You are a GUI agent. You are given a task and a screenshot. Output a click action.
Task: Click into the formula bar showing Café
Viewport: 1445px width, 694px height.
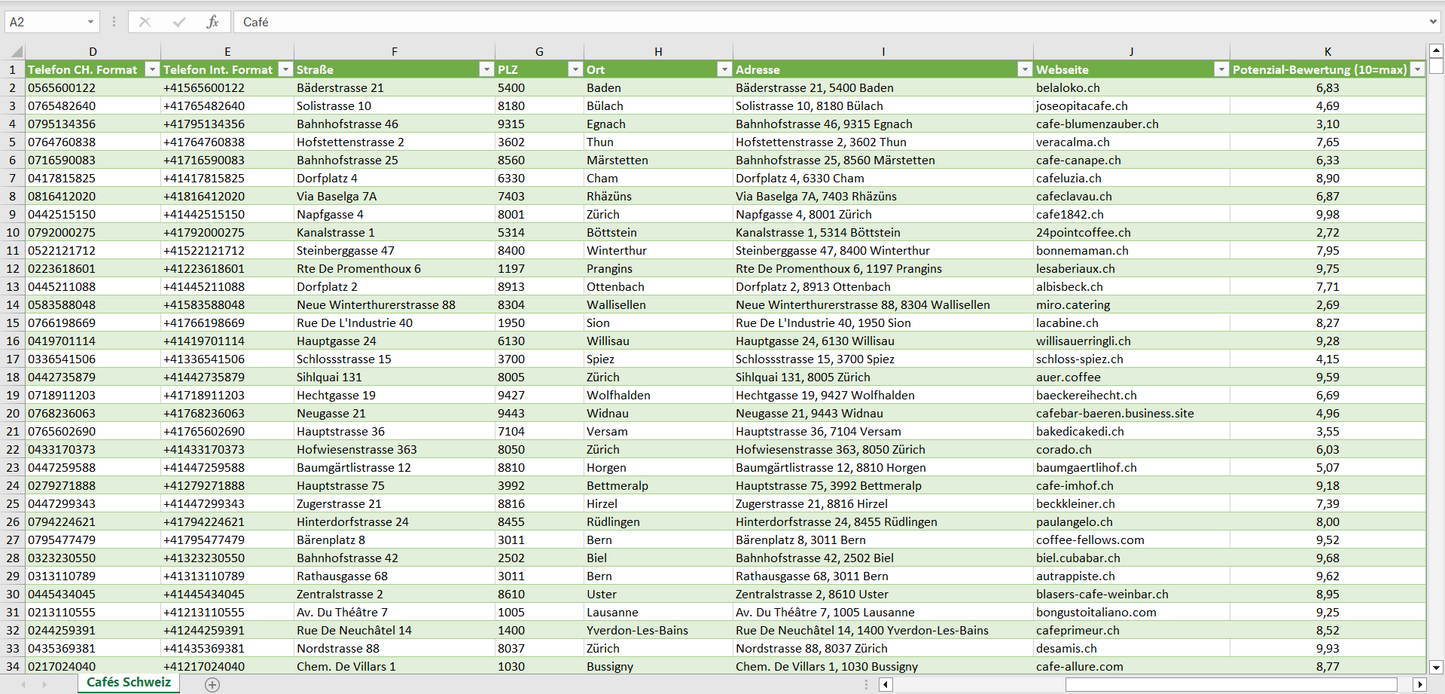(x=800, y=22)
